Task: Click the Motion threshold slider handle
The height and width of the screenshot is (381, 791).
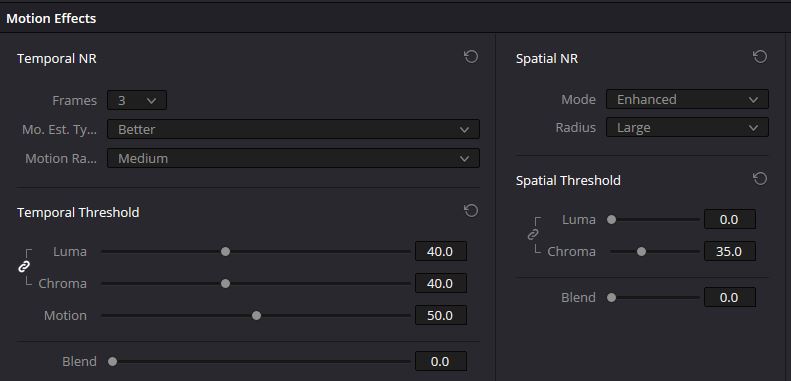Action: tap(256, 315)
